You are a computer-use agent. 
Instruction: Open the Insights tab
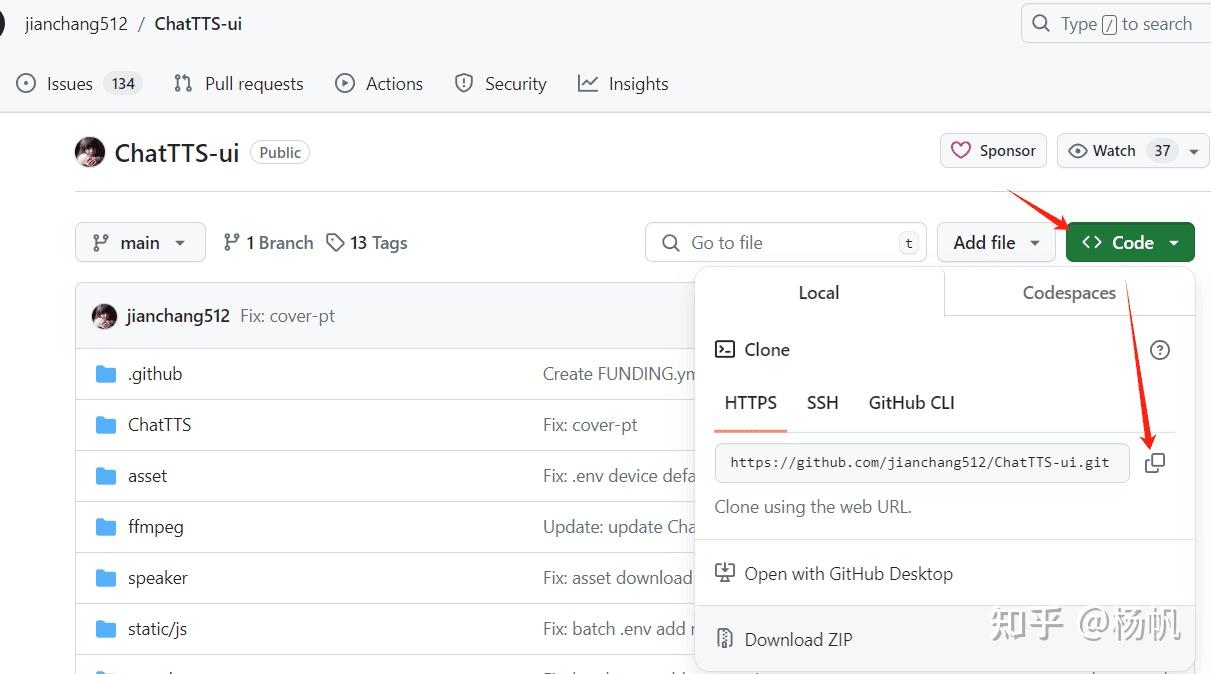[623, 84]
